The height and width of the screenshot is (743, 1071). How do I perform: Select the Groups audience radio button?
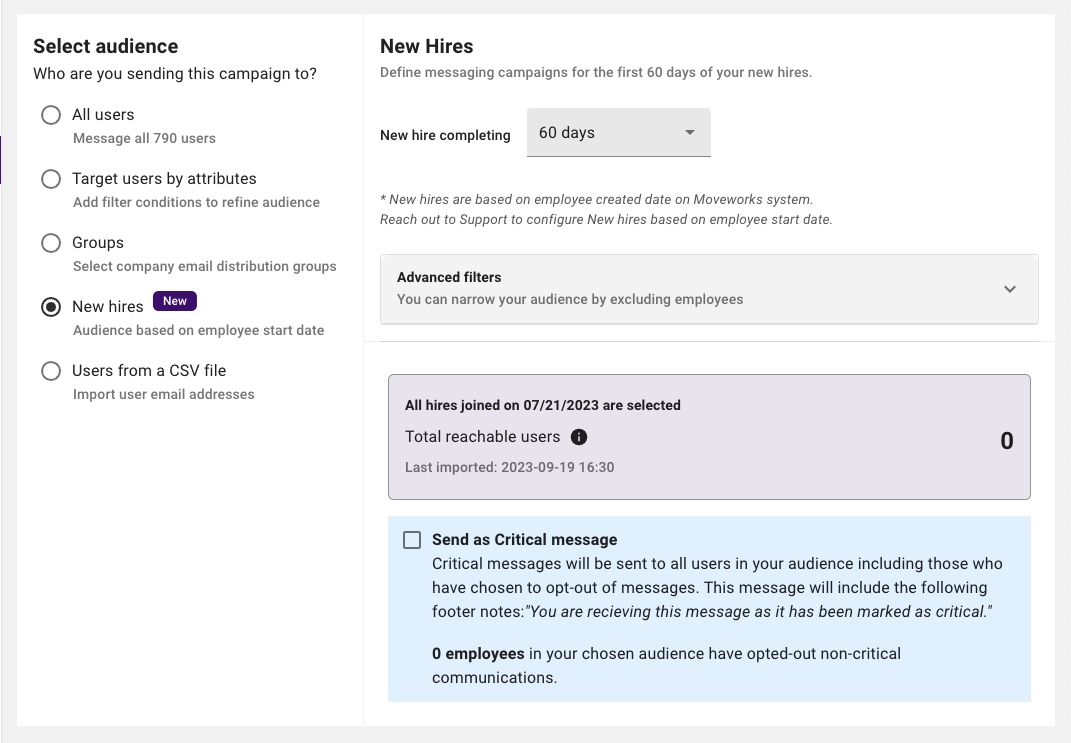(51, 243)
